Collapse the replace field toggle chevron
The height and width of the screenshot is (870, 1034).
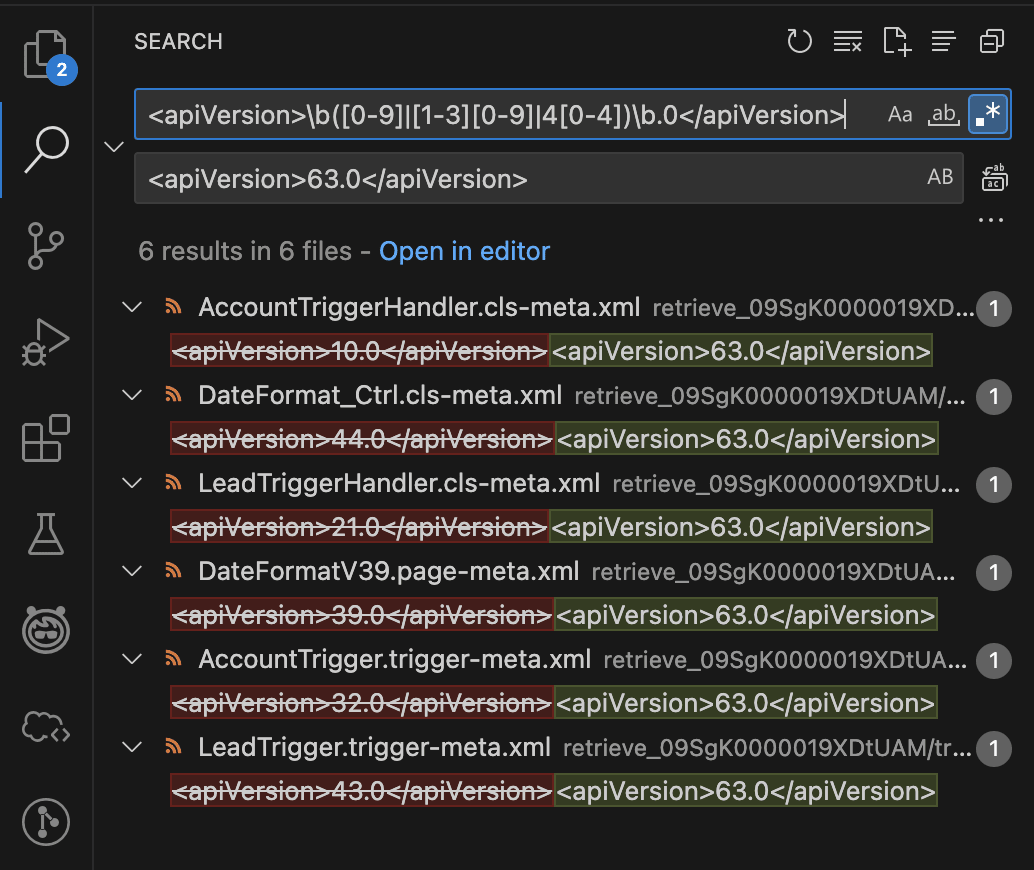[x=114, y=147]
